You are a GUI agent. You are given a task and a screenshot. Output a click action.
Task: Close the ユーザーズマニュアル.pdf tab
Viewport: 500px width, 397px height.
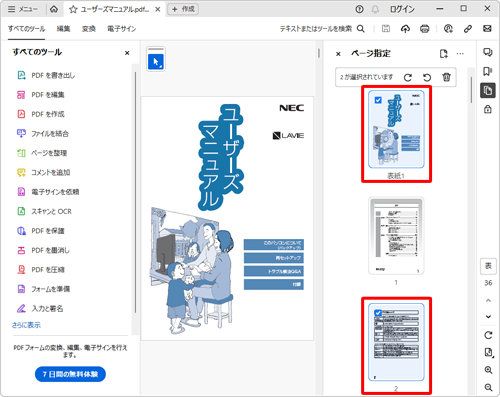[158, 9]
